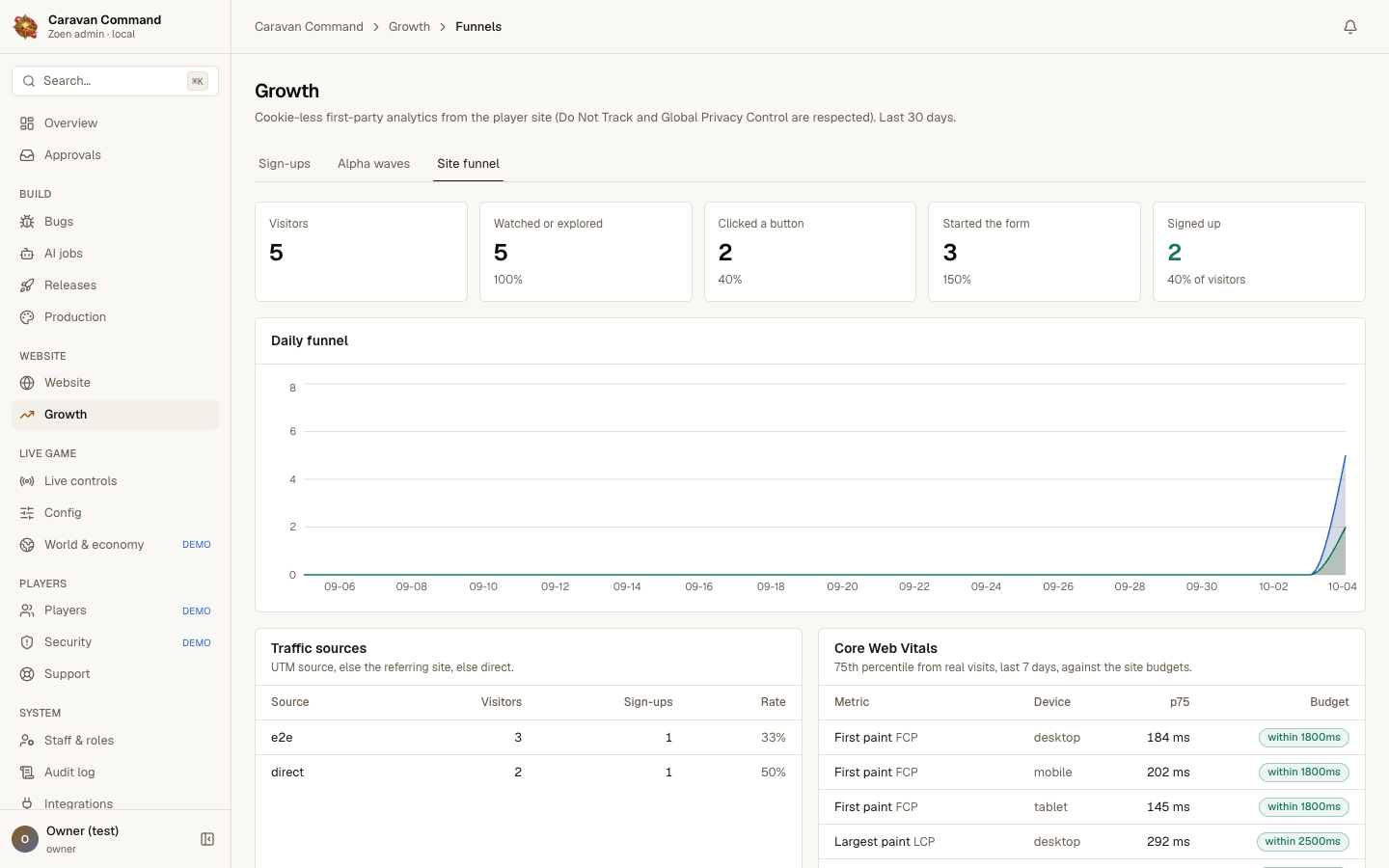Focus the Search input field
Screen dimensions: 1389x868
point(115,81)
